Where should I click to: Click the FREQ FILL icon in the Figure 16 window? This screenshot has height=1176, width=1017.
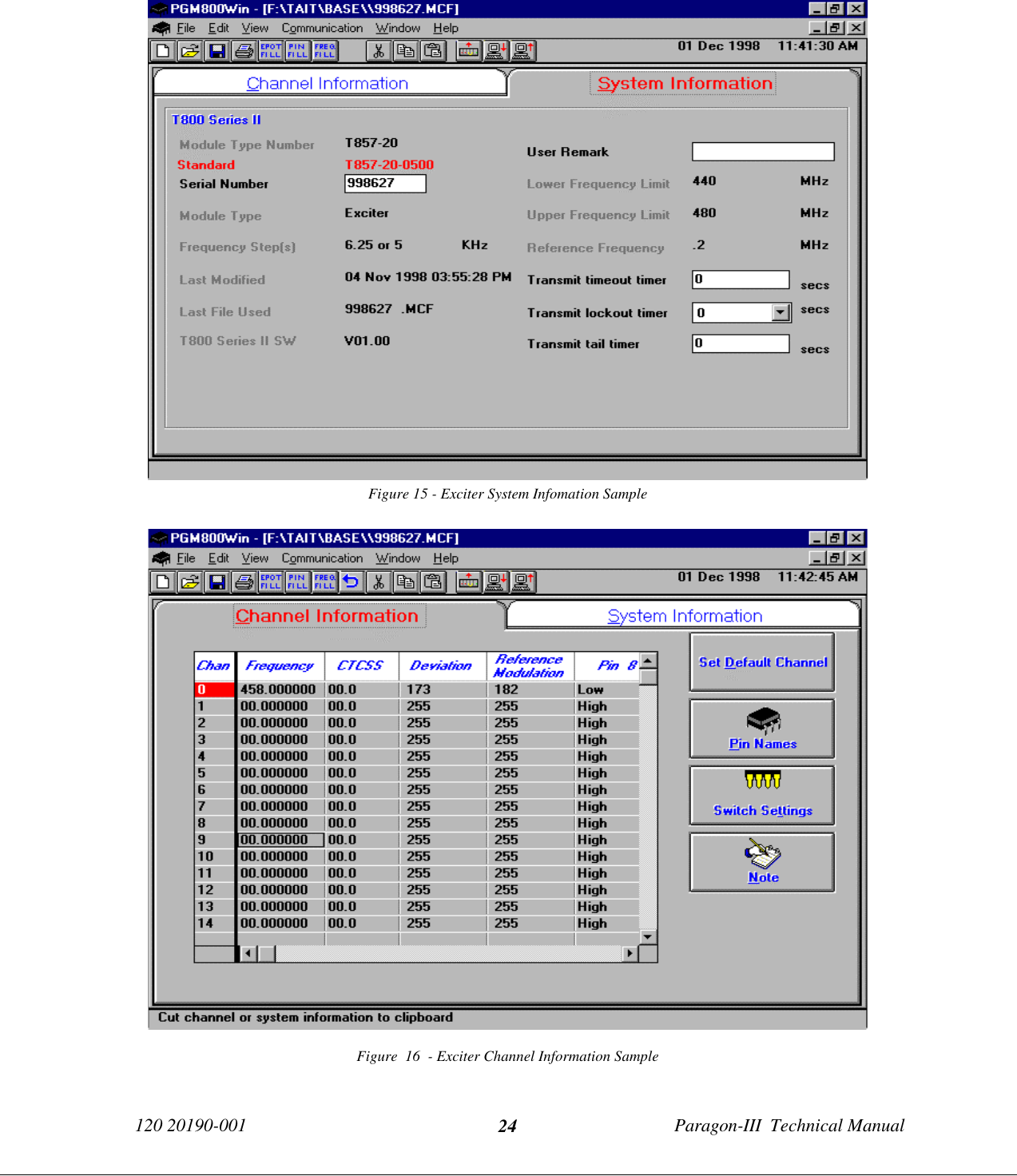(x=325, y=582)
